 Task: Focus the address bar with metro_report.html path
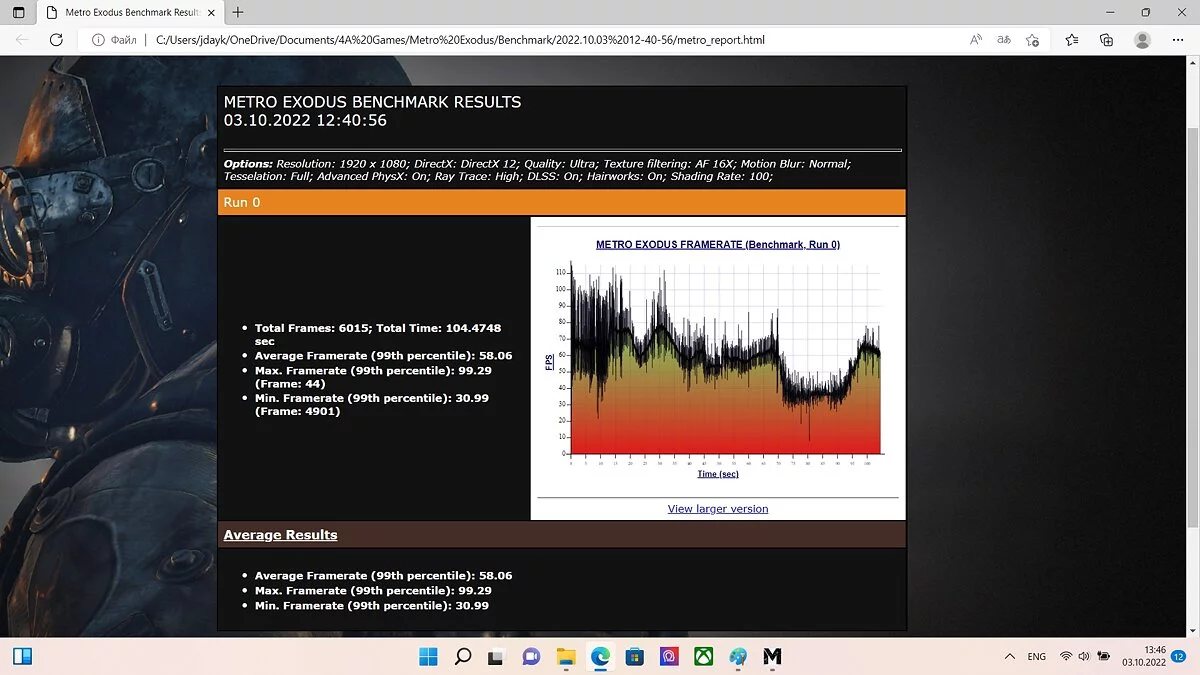point(460,40)
